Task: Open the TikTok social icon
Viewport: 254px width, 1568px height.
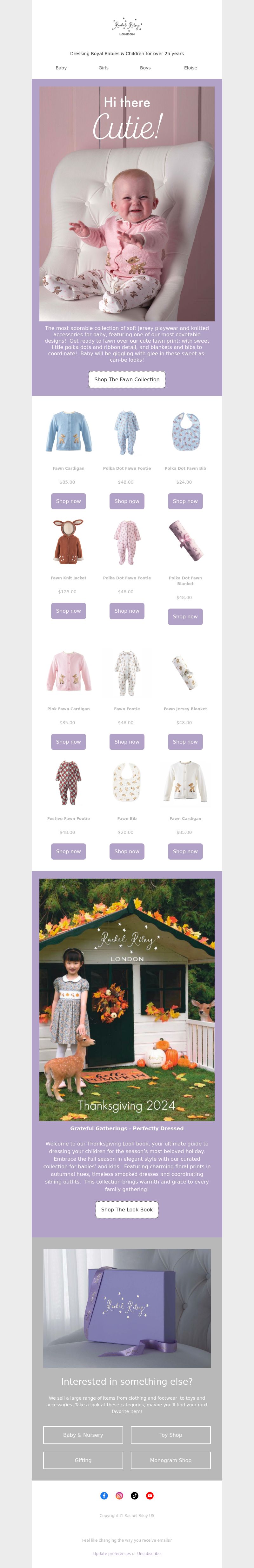Action: pyautogui.click(x=135, y=1495)
